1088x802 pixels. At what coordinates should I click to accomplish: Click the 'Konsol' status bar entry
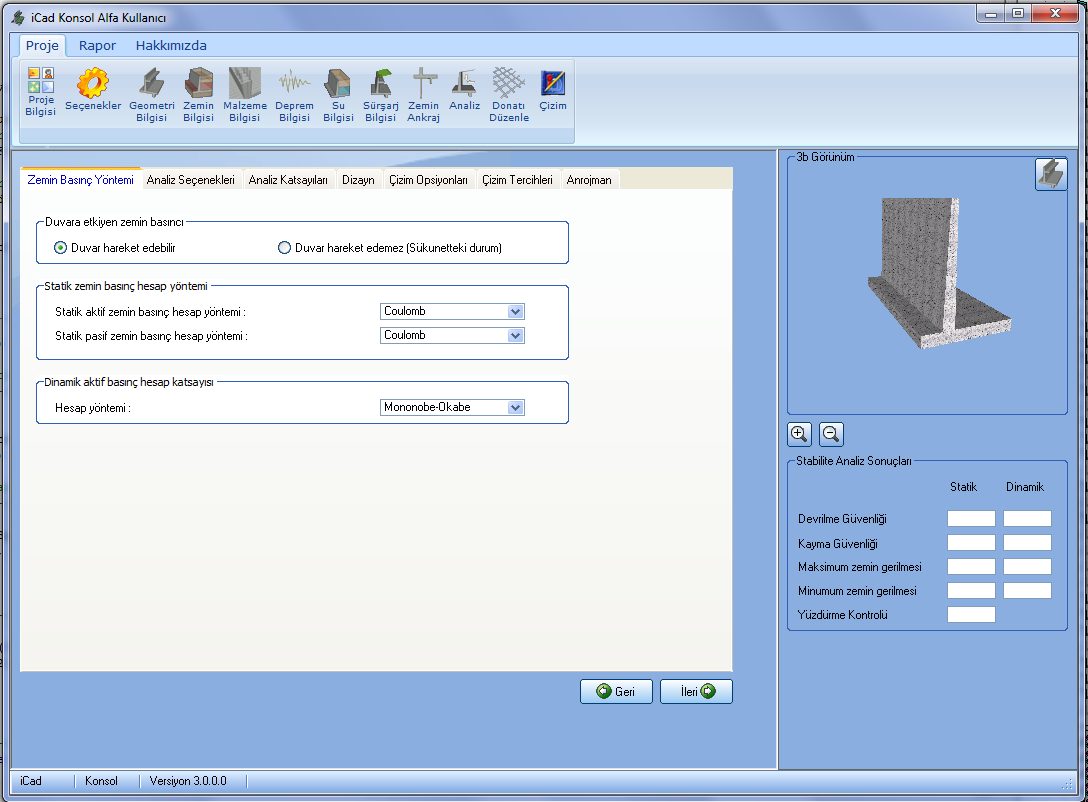pyautogui.click(x=101, y=781)
